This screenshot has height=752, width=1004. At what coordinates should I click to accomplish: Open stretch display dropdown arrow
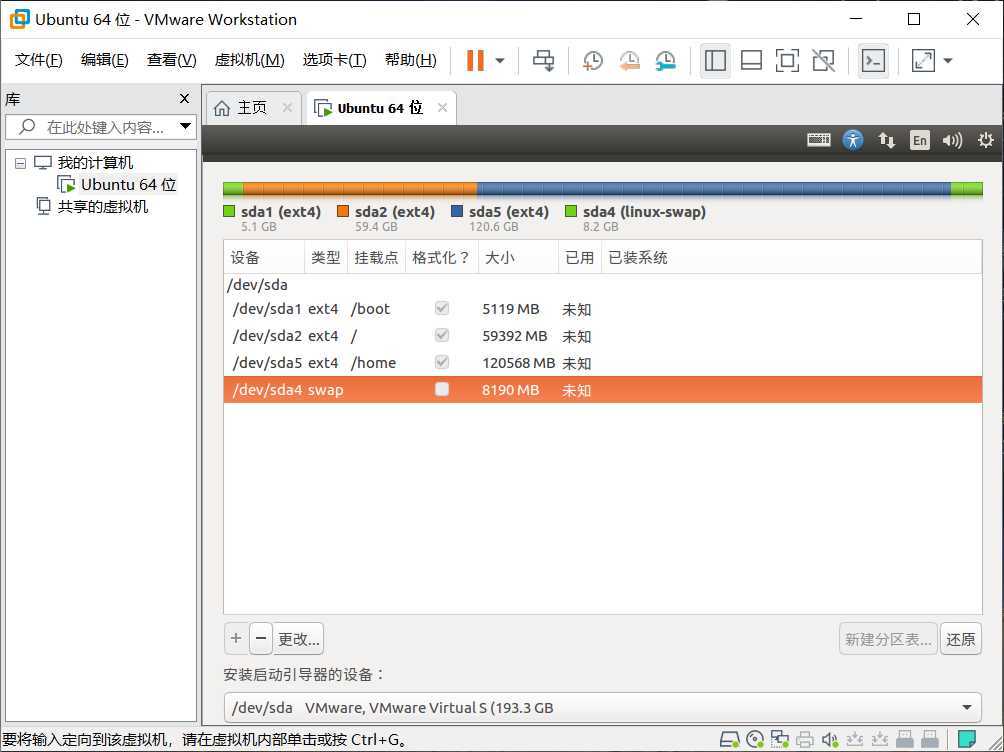[948, 61]
